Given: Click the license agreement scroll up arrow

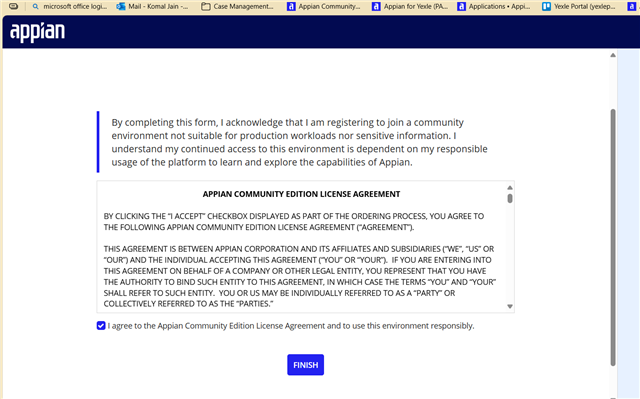Looking at the screenshot, I should (x=510, y=188).
